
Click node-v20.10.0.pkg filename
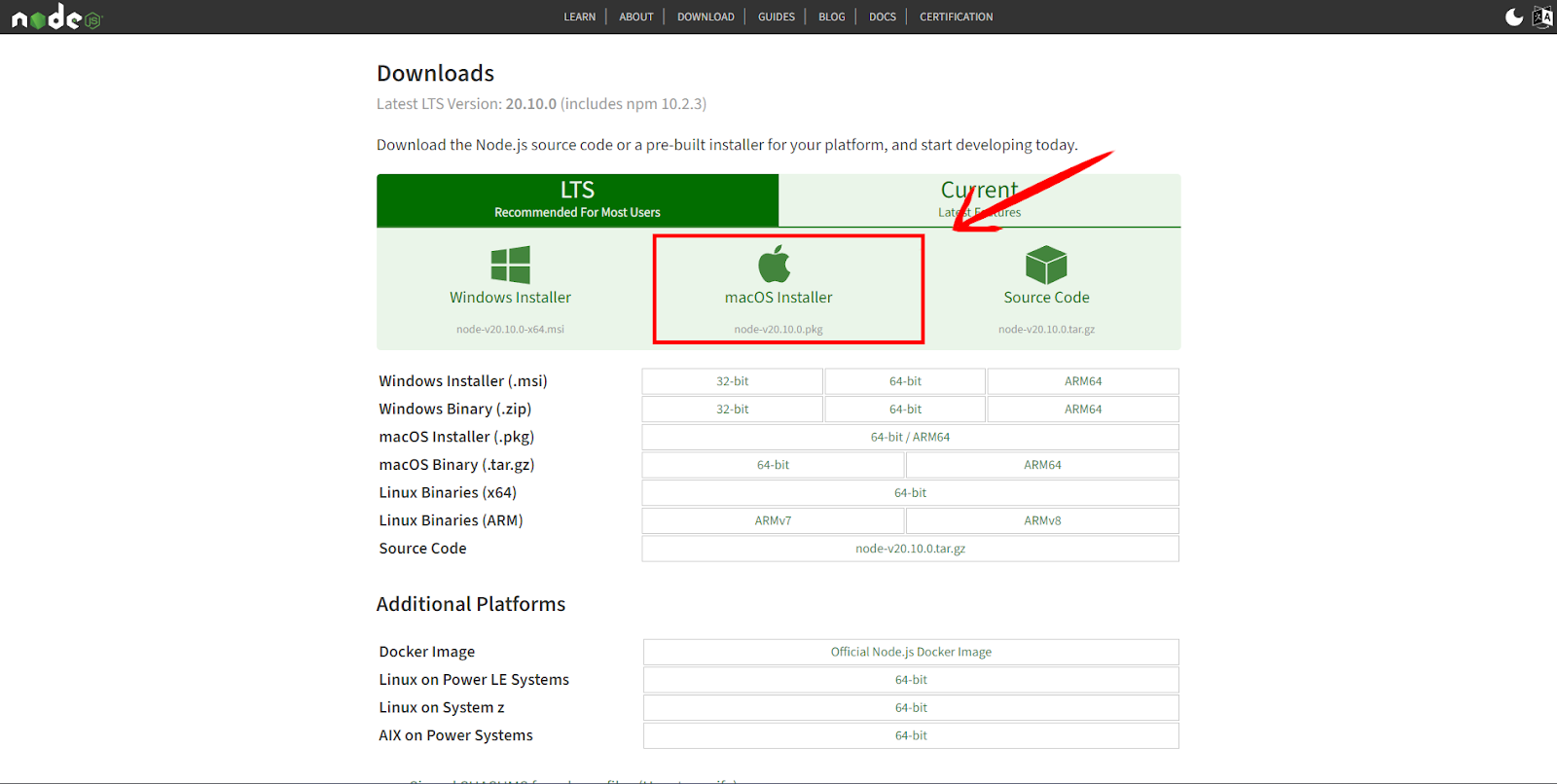coord(778,330)
